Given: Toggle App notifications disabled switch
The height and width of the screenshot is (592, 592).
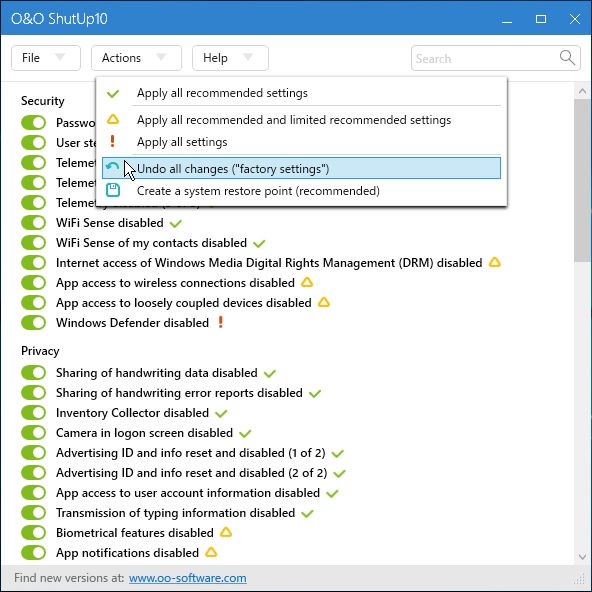Looking at the screenshot, I should point(33,553).
